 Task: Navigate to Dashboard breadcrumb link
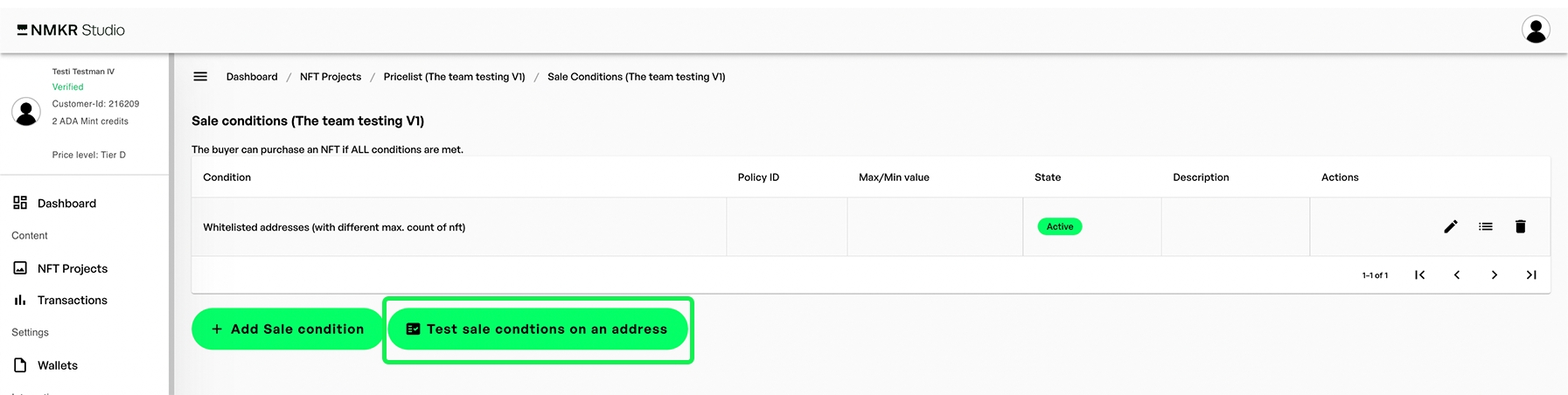coord(252,77)
